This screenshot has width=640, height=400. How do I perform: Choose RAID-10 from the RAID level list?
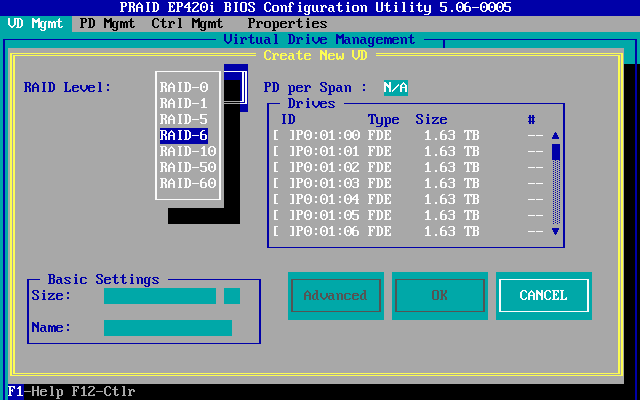188,151
